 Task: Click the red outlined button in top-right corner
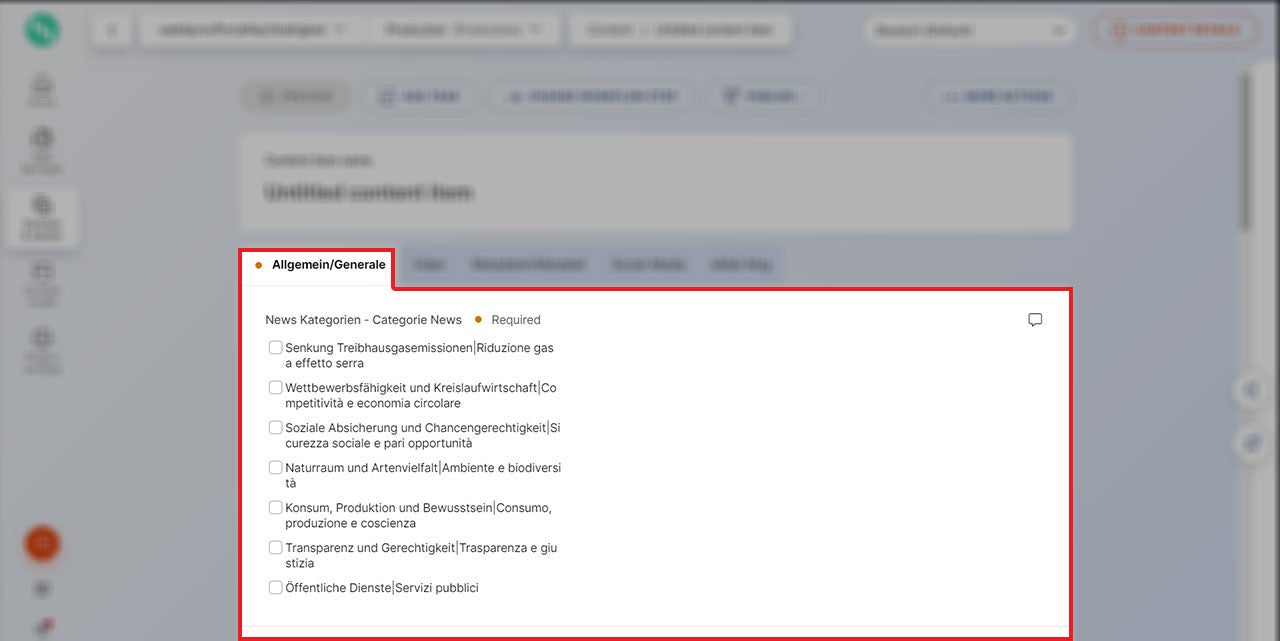[1175, 30]
